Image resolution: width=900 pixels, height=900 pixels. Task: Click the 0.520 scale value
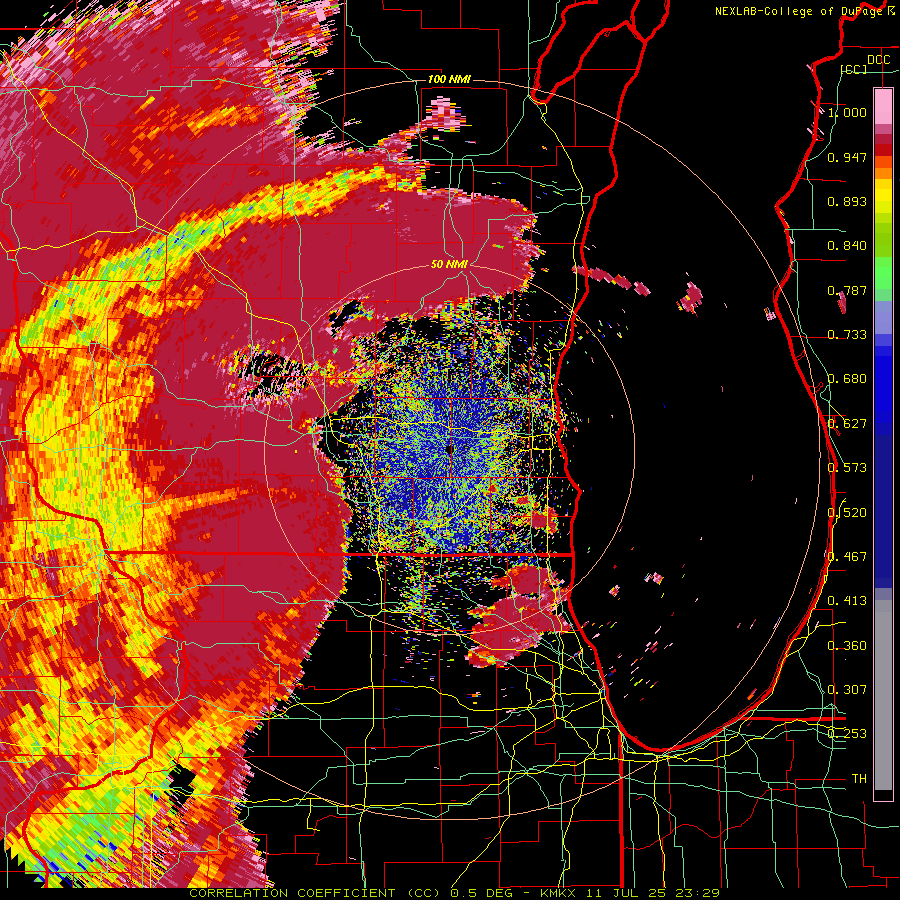pos(847,513)
